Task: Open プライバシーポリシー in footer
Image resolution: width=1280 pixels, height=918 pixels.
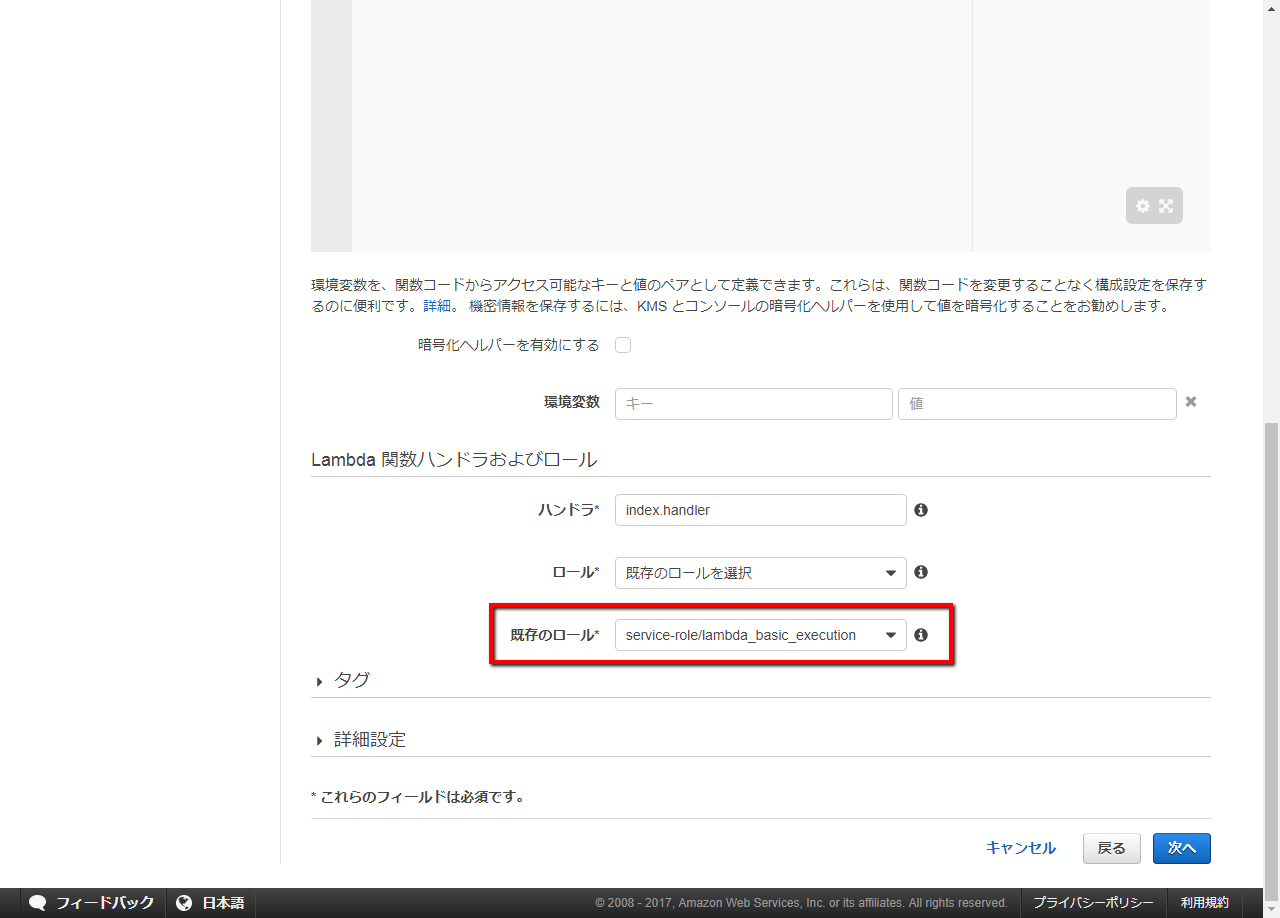Action: (1093, 903)
